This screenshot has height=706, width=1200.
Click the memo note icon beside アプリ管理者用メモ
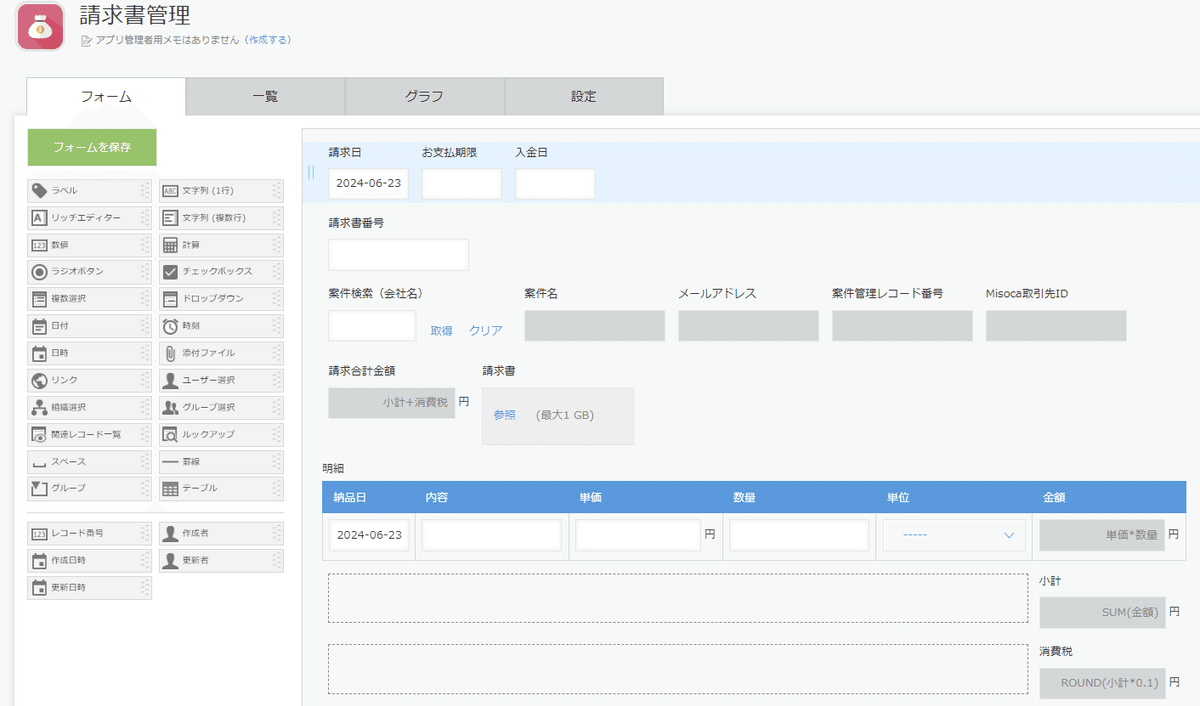click(86, 40)
